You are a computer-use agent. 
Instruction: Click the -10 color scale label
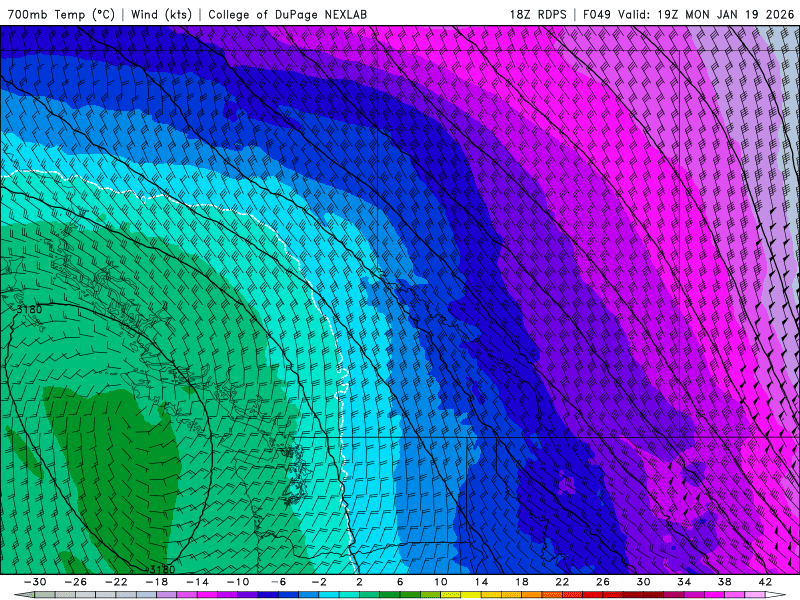[x=238, y=582]
